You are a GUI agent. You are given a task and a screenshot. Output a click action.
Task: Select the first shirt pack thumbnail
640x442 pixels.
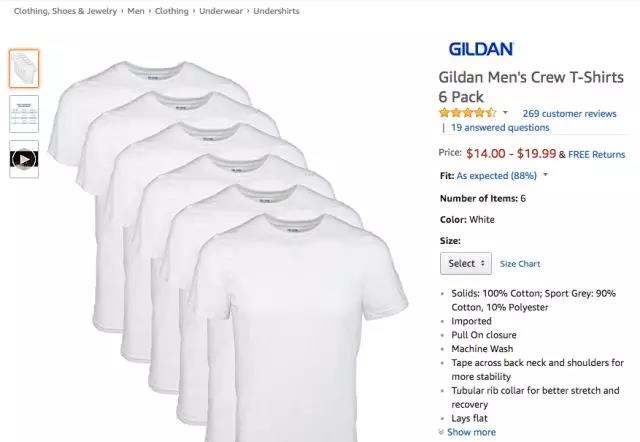click(24, 68)
